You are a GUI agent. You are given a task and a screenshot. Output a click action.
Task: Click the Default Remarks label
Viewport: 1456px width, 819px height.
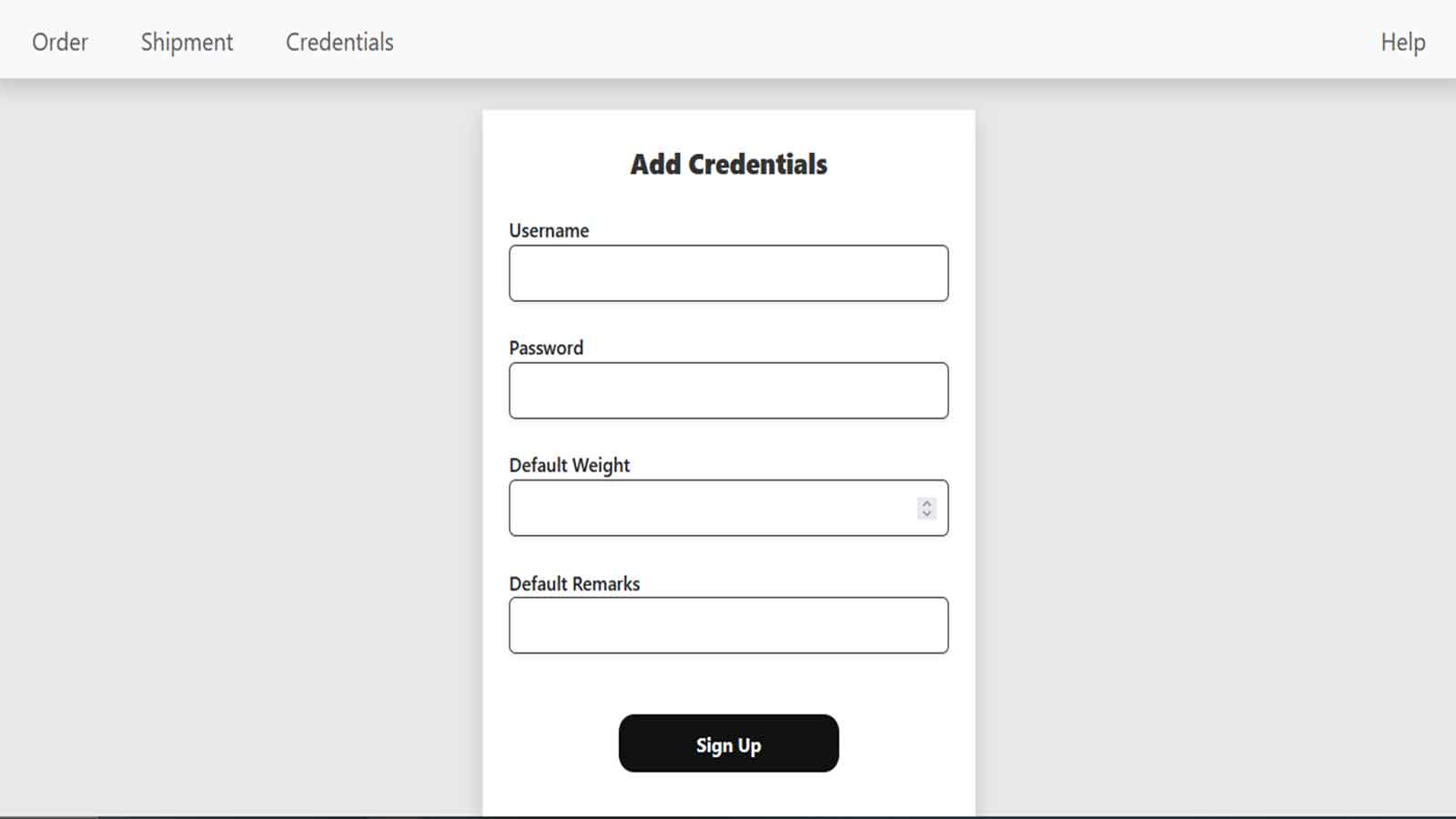click(575, 583)
